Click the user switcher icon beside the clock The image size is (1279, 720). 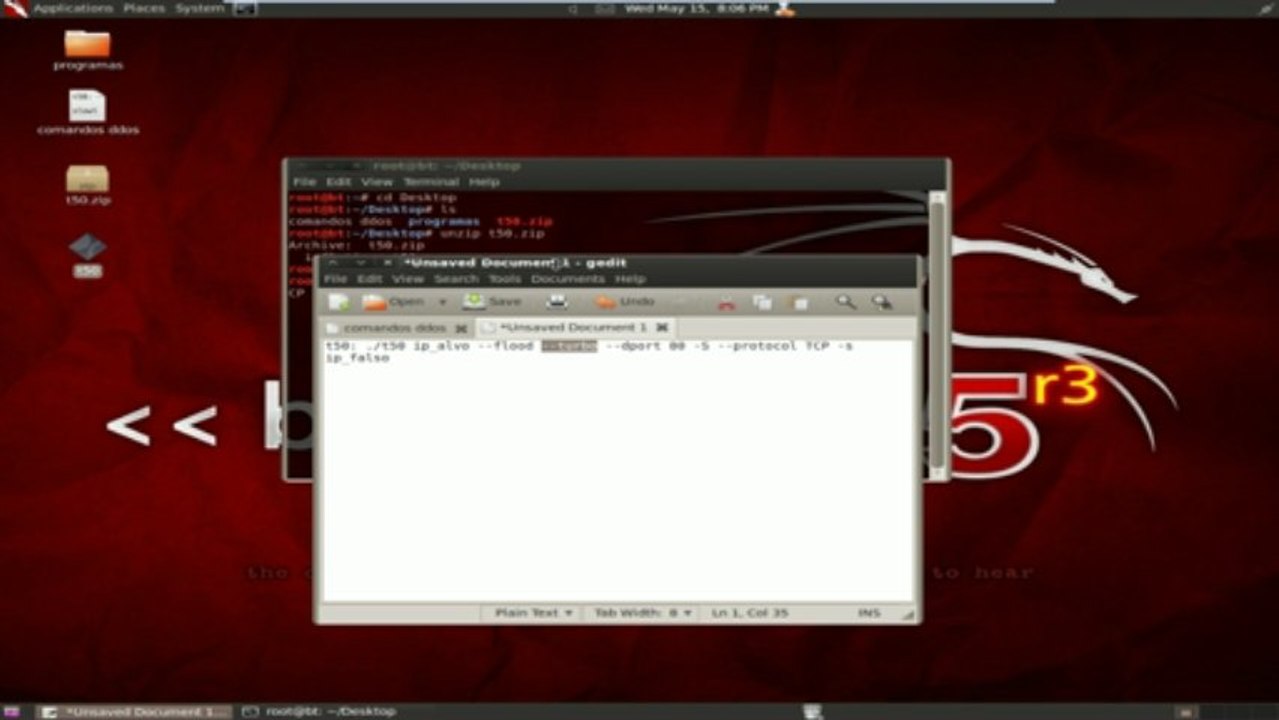click(785, 8)
